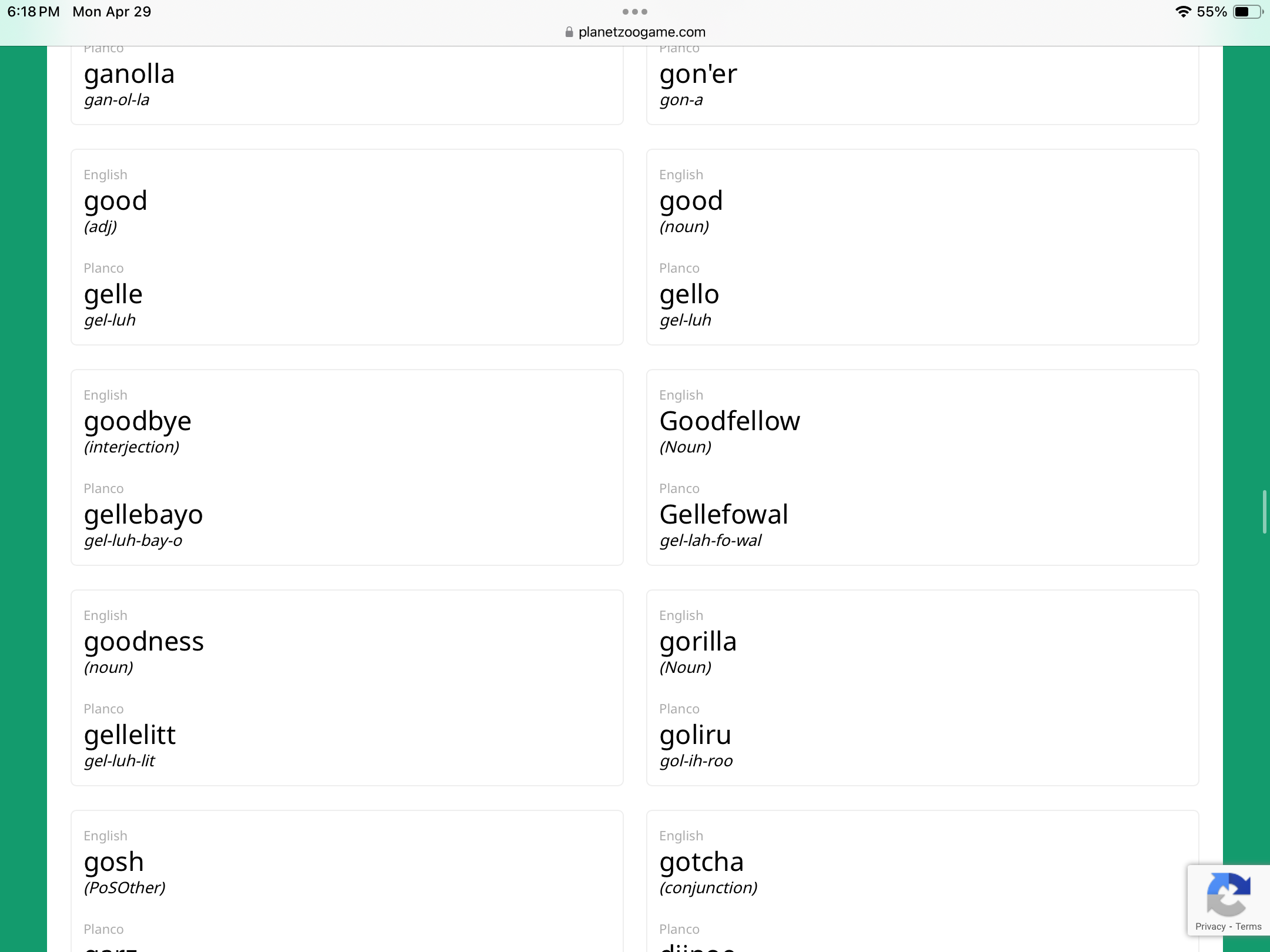Viewport: 1270px width, 952px height.
Task: Select the 'gosh' English entry
Action: click(x=114, y=862)
